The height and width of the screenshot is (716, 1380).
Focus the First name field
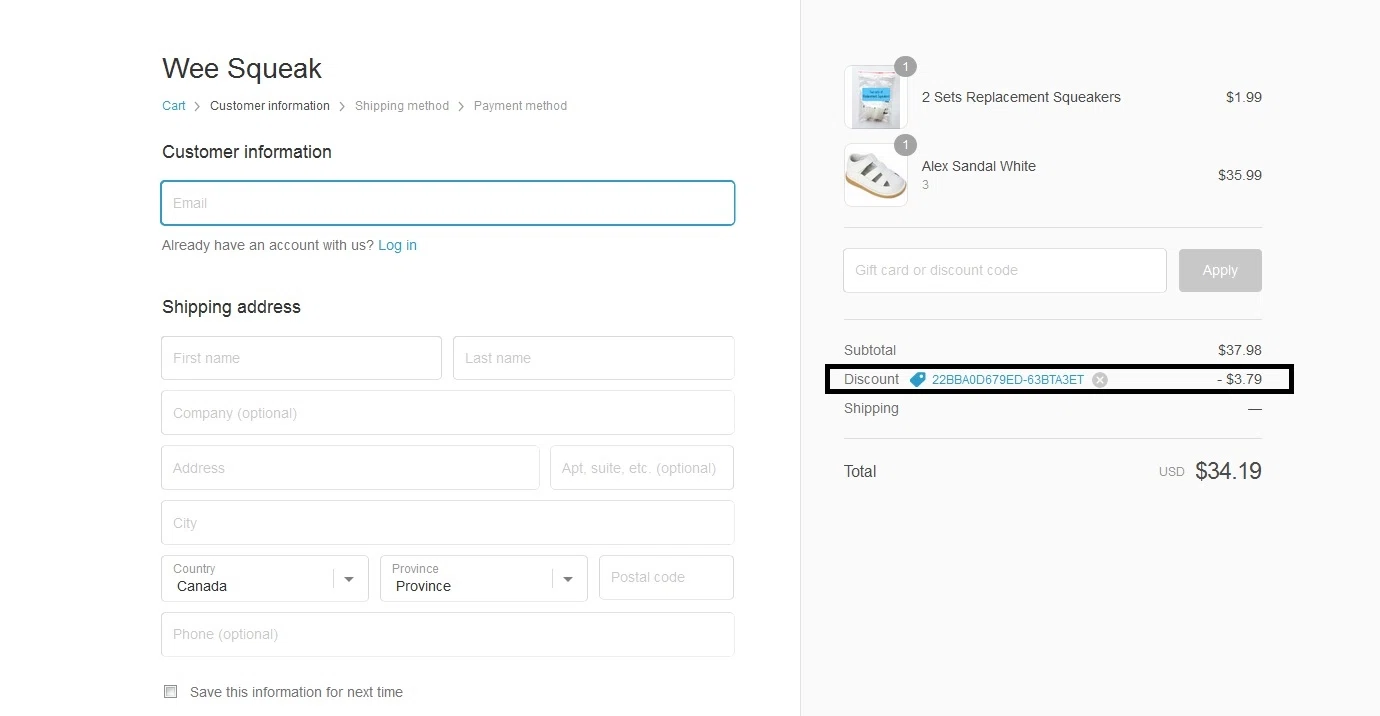(x=301, y=358)
